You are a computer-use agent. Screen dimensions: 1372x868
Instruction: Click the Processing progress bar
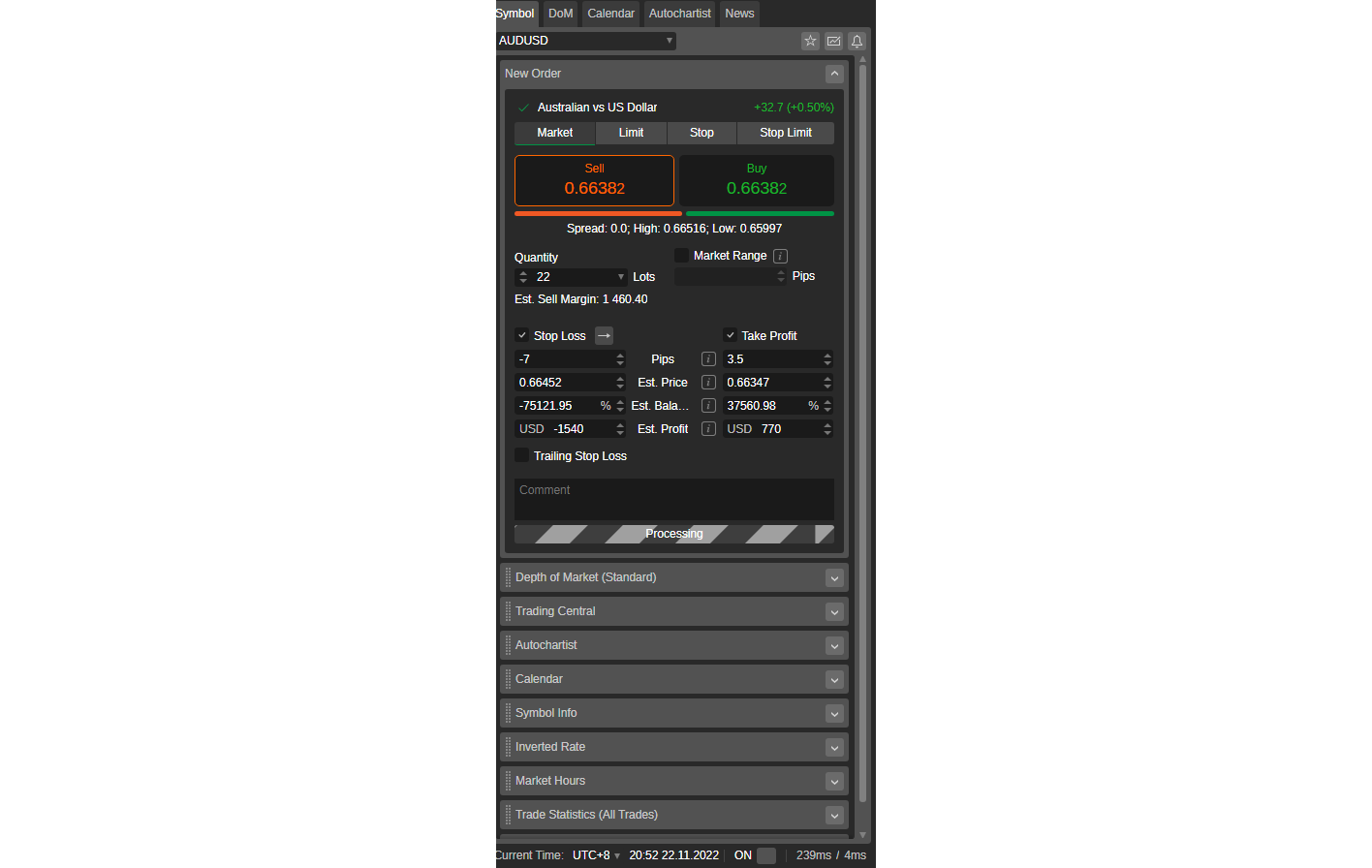click(x=673, y=534)
